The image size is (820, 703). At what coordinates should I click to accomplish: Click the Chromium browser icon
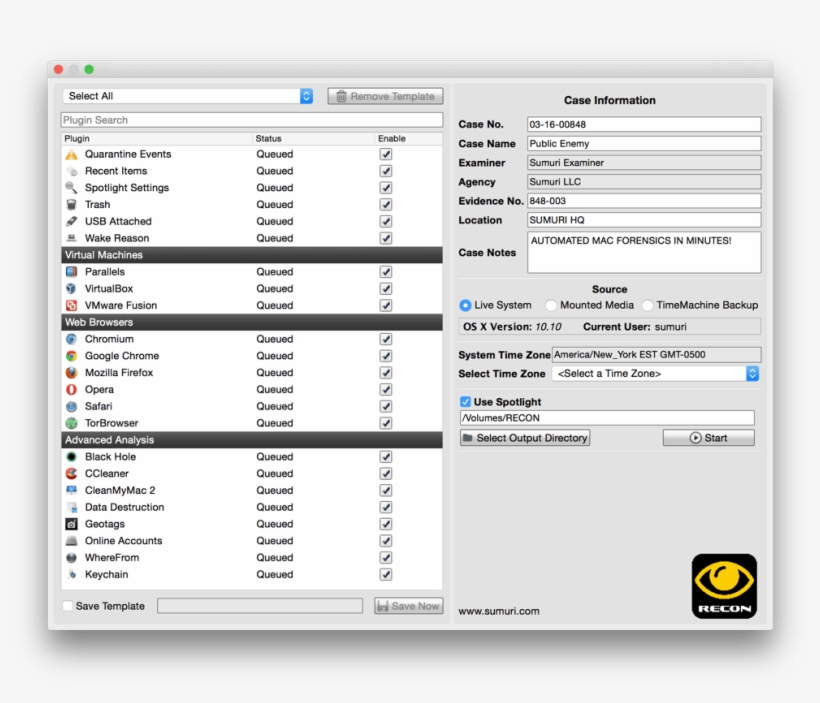[72, 339]
